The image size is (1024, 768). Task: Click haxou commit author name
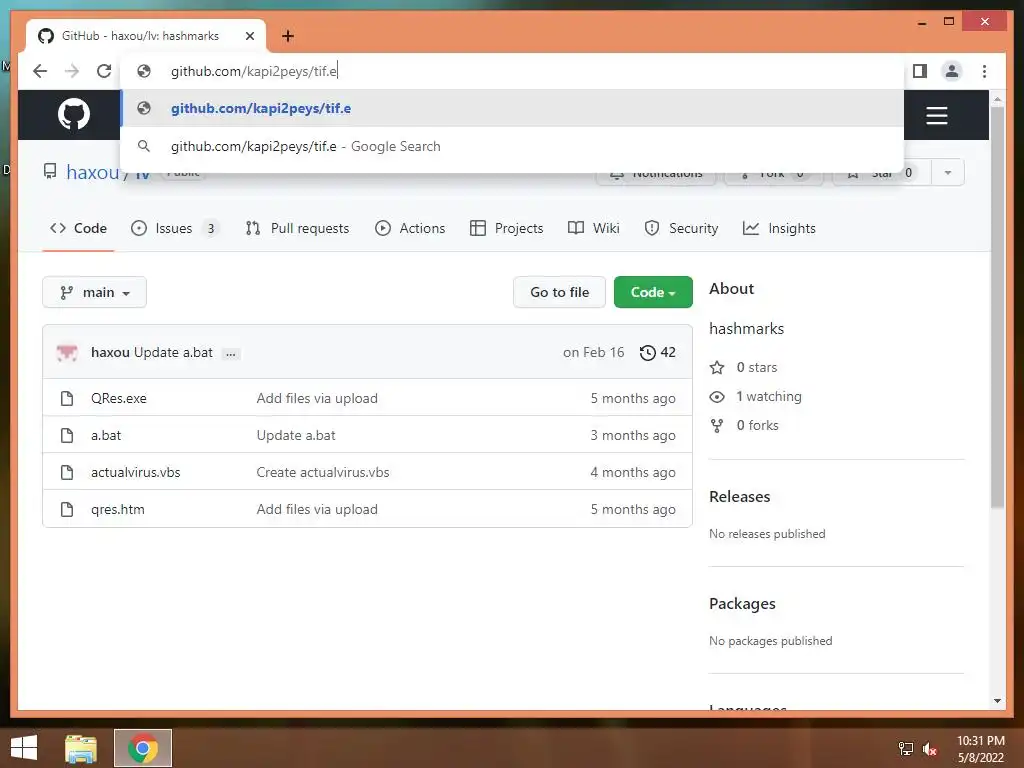point(110,352)
